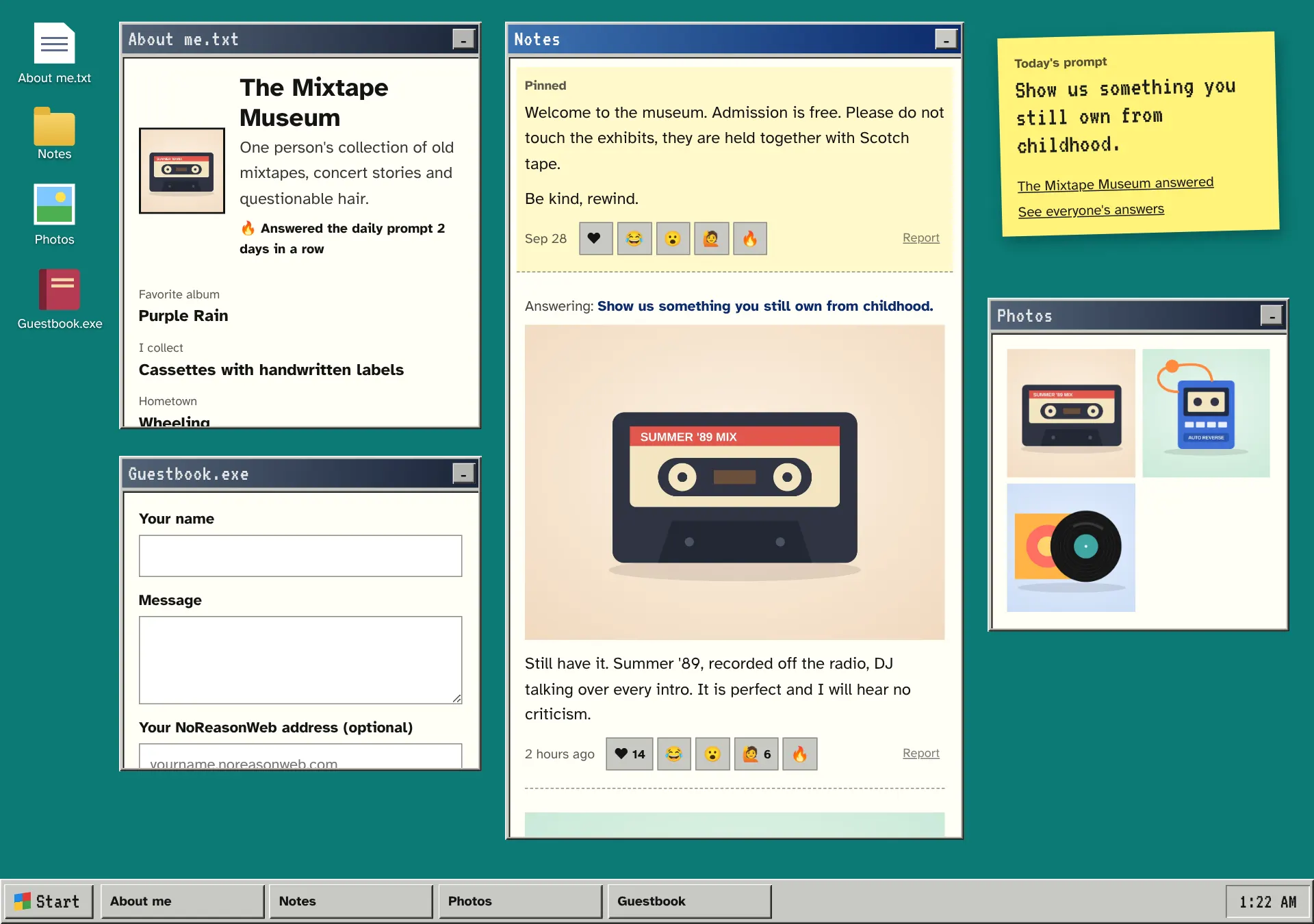Viewport: 1314px width, 924px height.
Task: Open the vinyl record photo thumbnail
Action: point(1071,548)
